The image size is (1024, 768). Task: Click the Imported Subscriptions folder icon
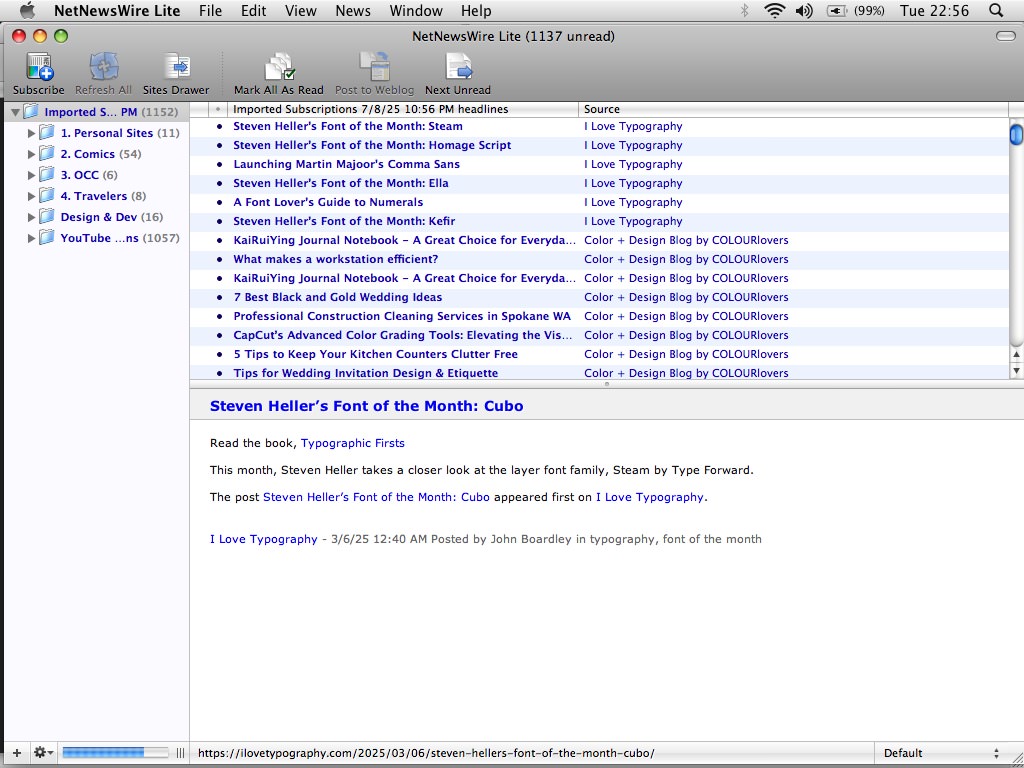point(31,112)
